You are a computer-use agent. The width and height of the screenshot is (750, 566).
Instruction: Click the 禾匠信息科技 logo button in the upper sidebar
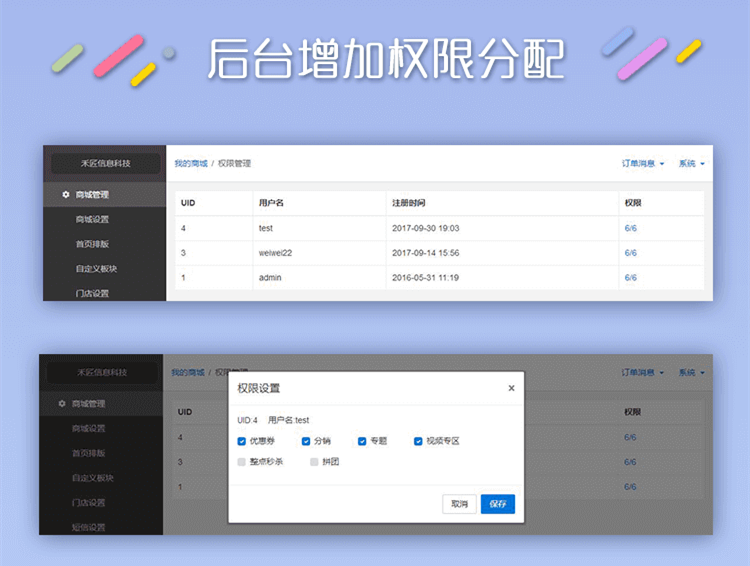click(x=105, y=163)
